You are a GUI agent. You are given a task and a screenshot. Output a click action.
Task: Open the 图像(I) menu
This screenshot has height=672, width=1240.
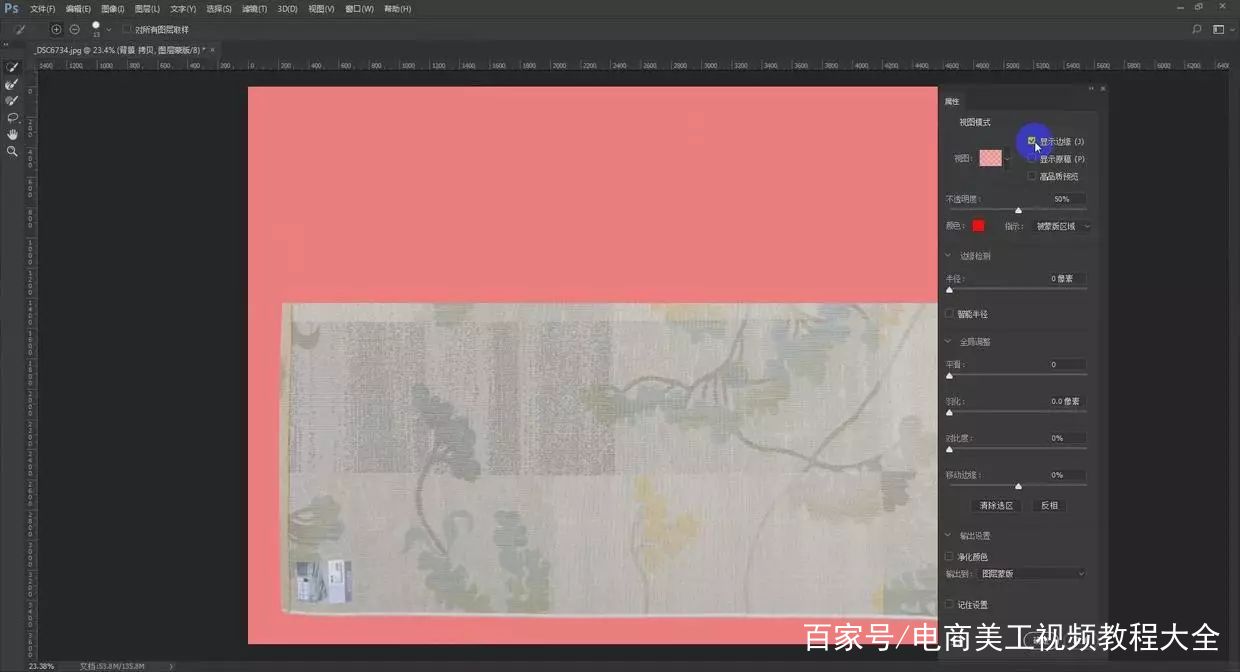point(112,9)
